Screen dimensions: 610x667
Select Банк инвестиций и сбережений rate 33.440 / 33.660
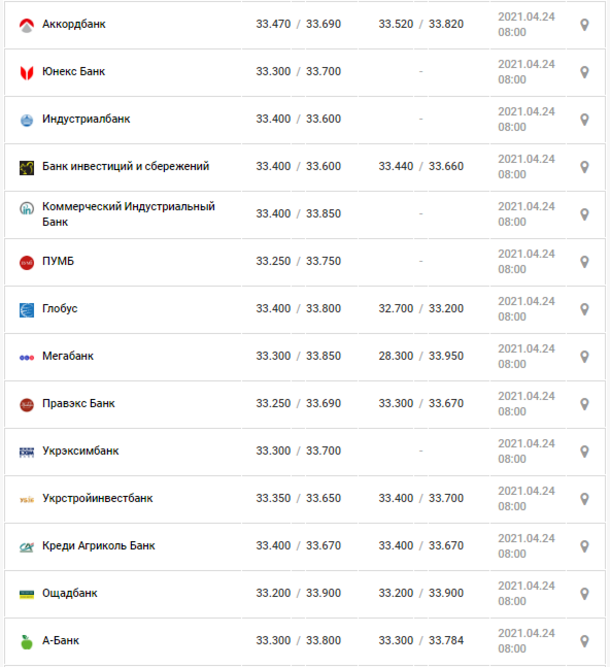[x=421, y=166]
